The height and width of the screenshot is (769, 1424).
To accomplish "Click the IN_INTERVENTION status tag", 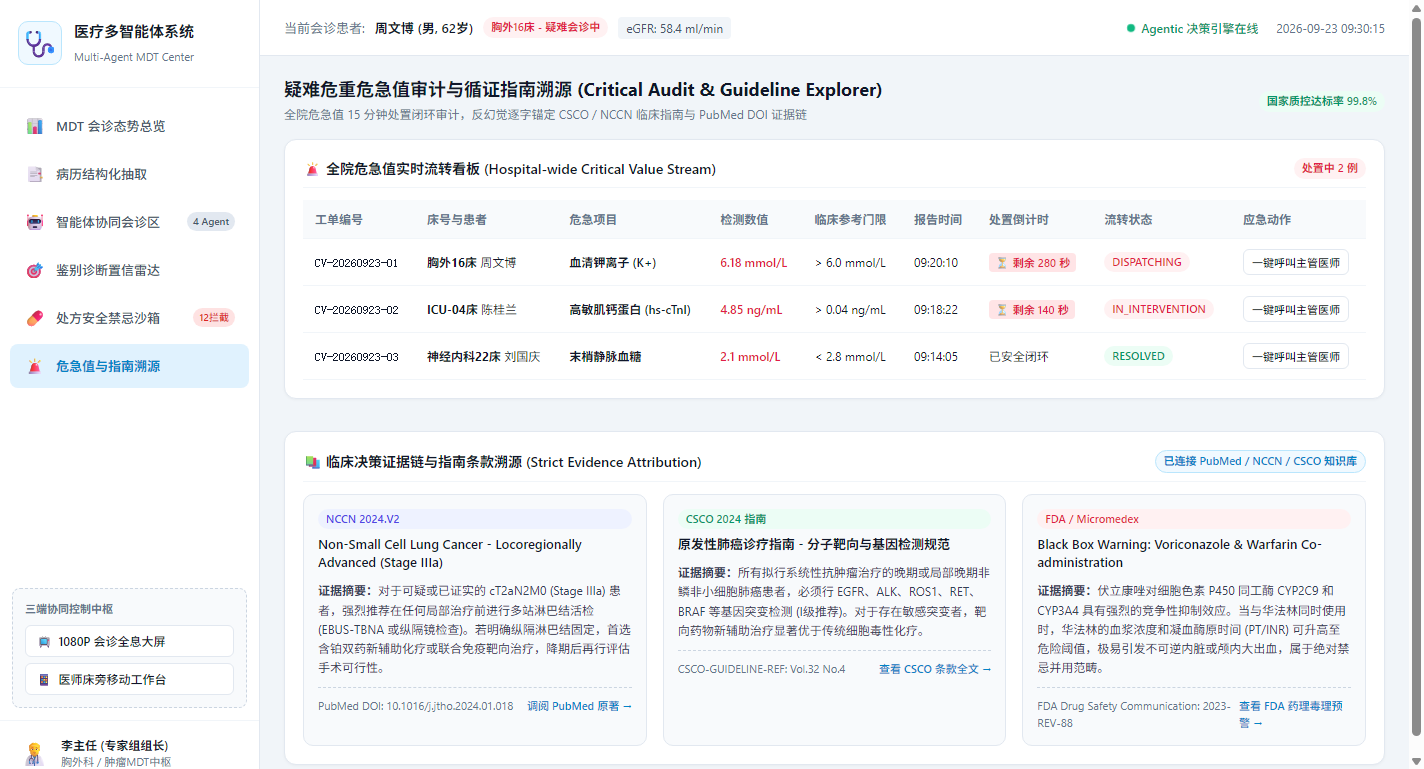I will coord(1159,309).
